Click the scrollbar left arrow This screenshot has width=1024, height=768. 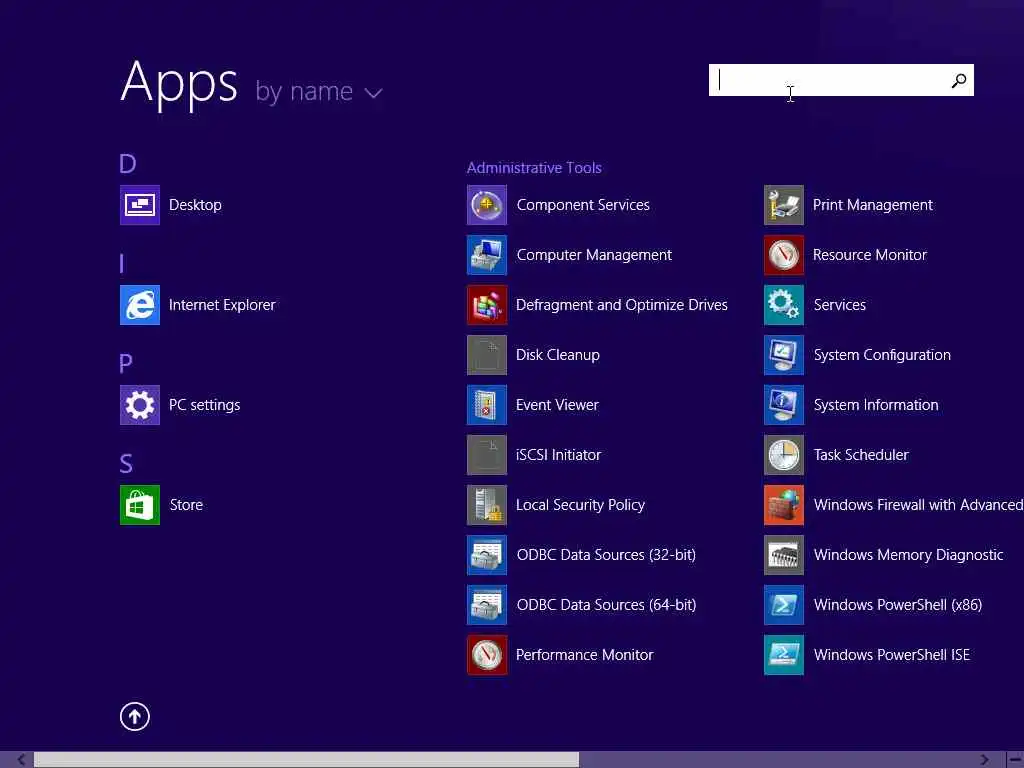[21, 760]
